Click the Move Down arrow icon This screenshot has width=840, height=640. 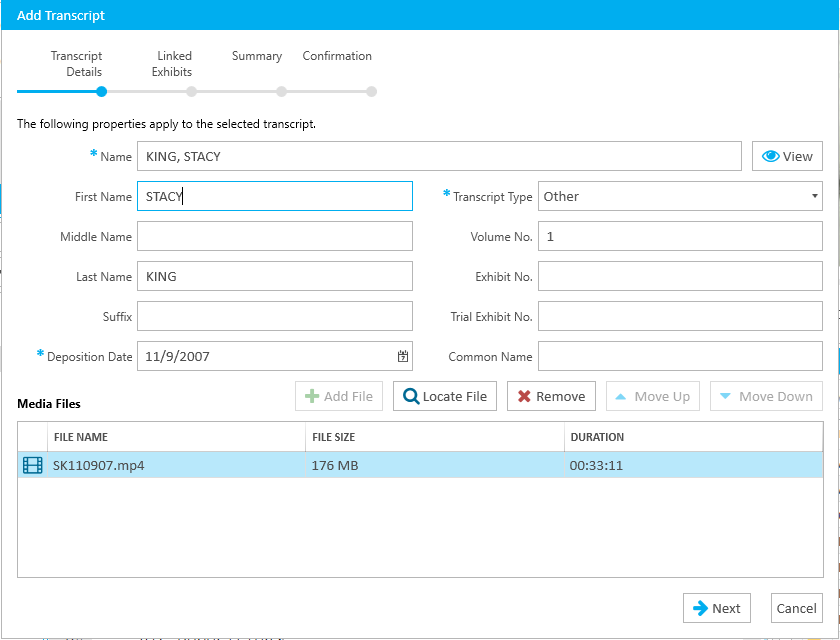(725, 396)
